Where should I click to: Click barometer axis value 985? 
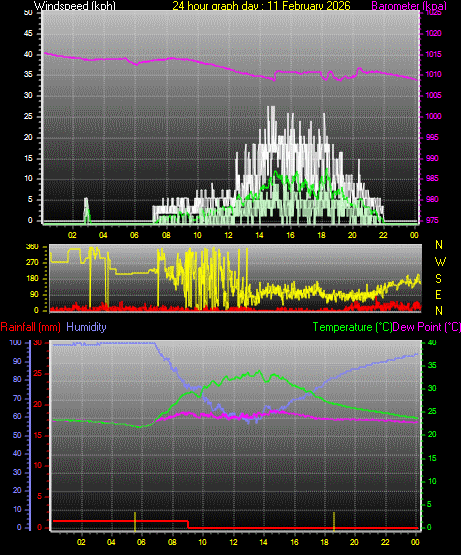tap(432, 178)
